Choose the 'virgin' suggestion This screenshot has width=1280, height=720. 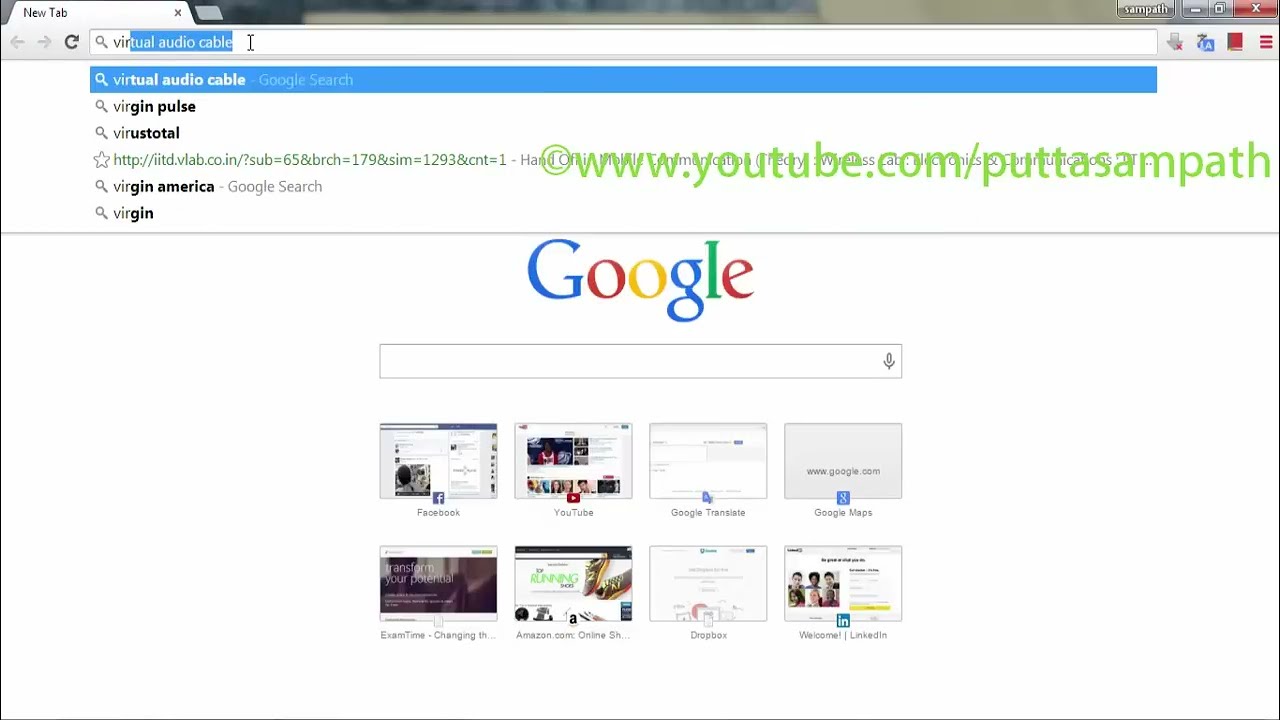point(623,213)
